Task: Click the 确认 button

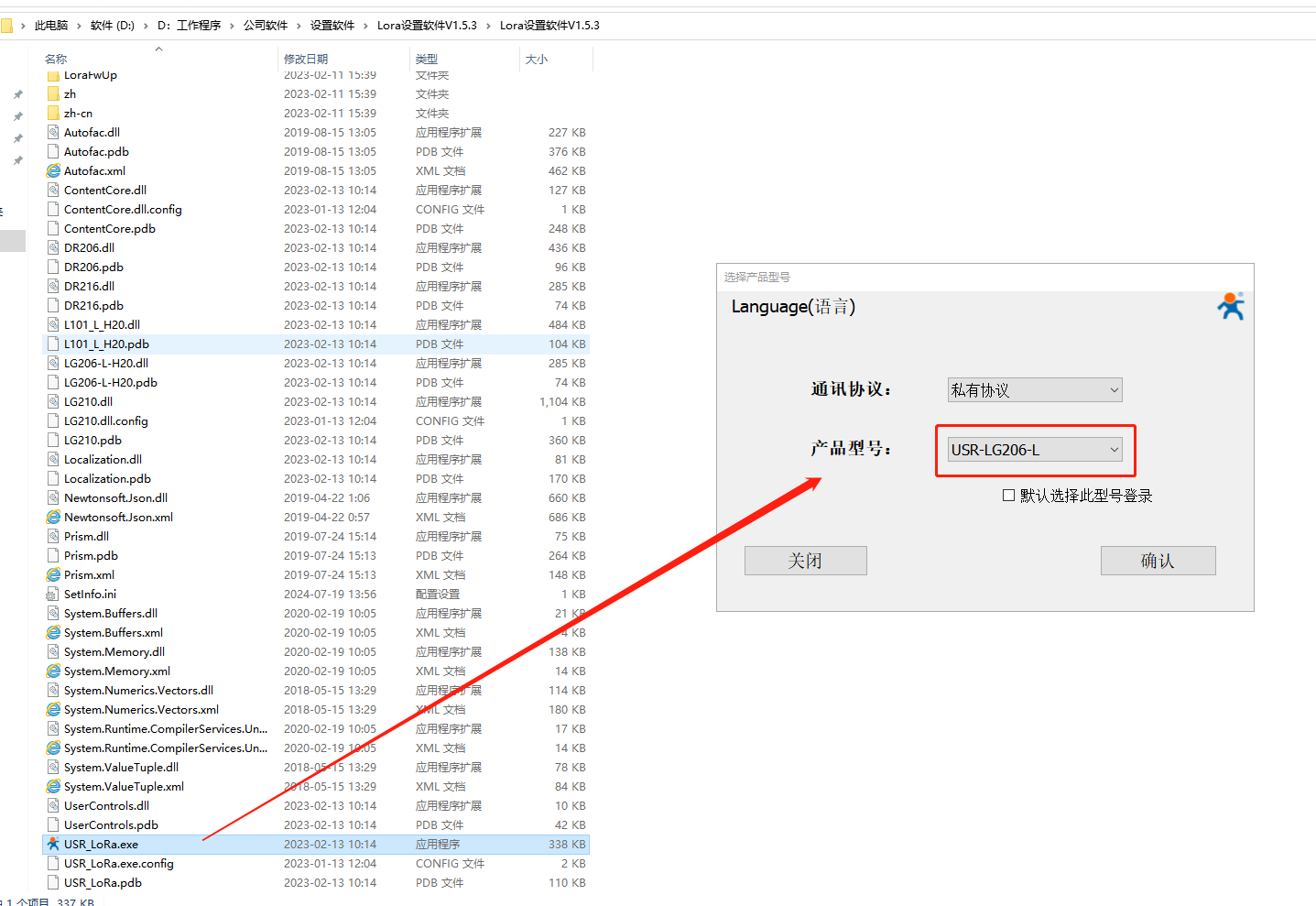Action: [1158, 561]
